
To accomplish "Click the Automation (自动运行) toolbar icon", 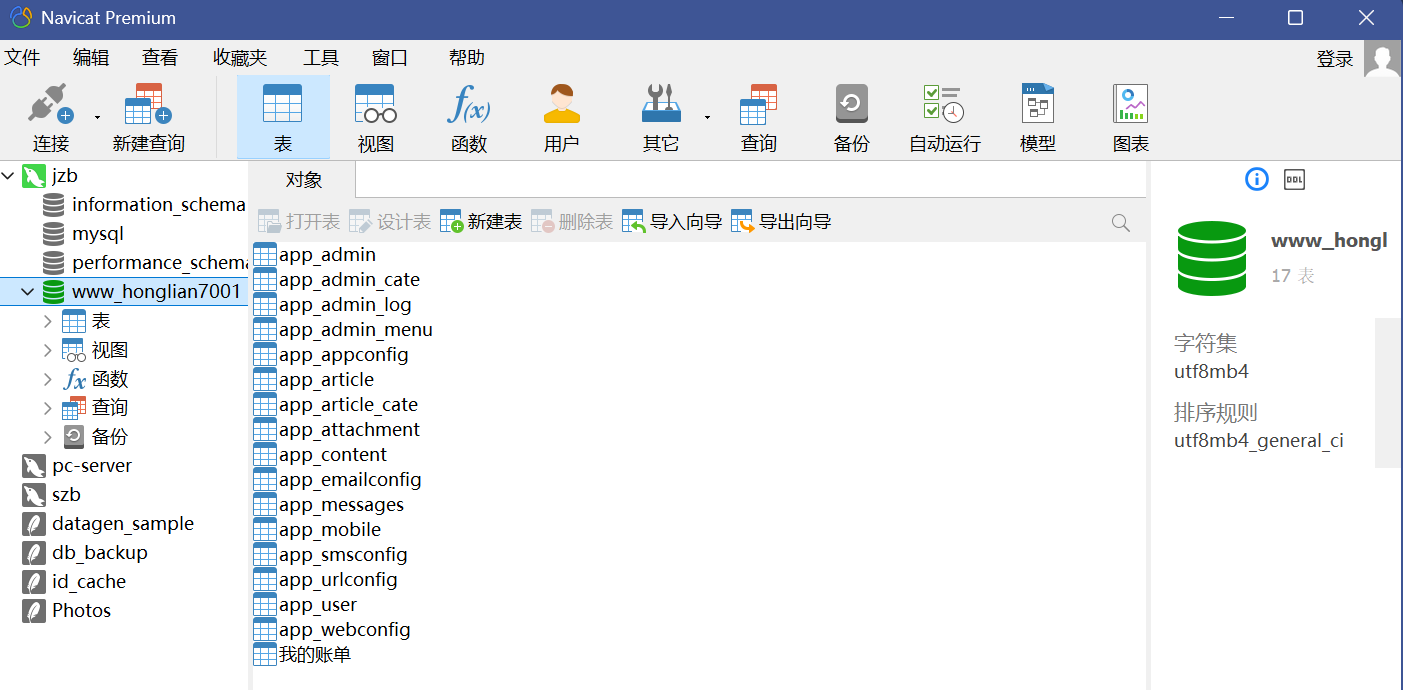I will [x=944, y=104].
